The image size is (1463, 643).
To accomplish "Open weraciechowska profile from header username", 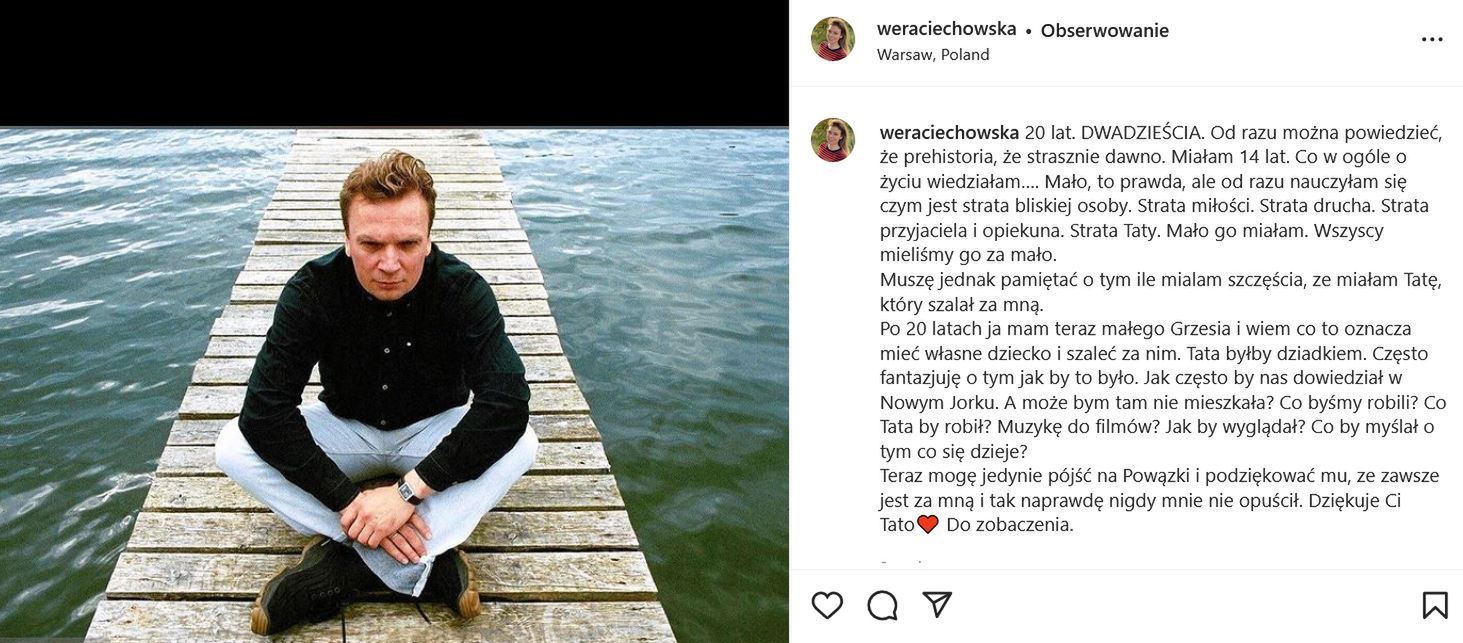I will 946,29.
